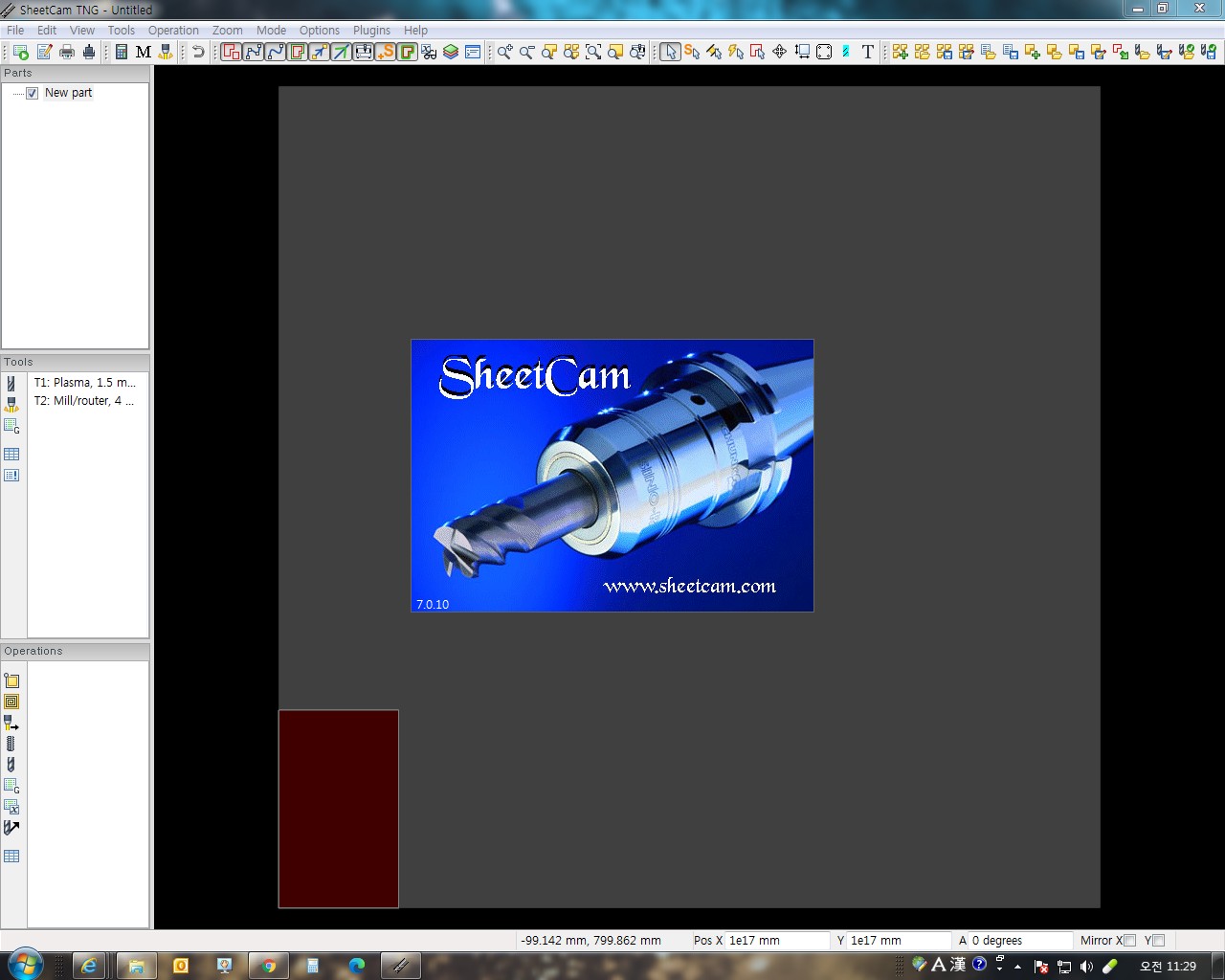Click the tool-with-arrow icon in Operations
This screenshot has height=980, width=1225.
pyautogui.click(x=11, y=827)
